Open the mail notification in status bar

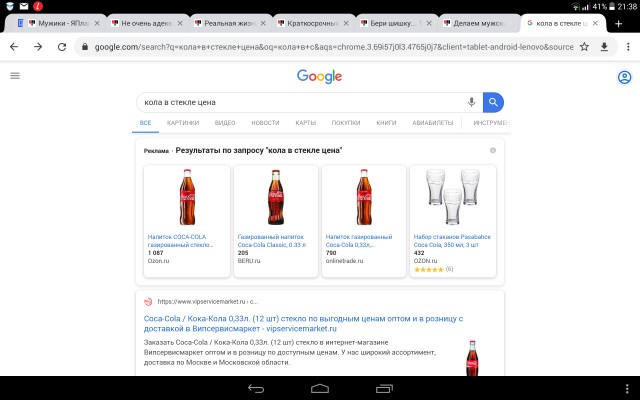24,6
